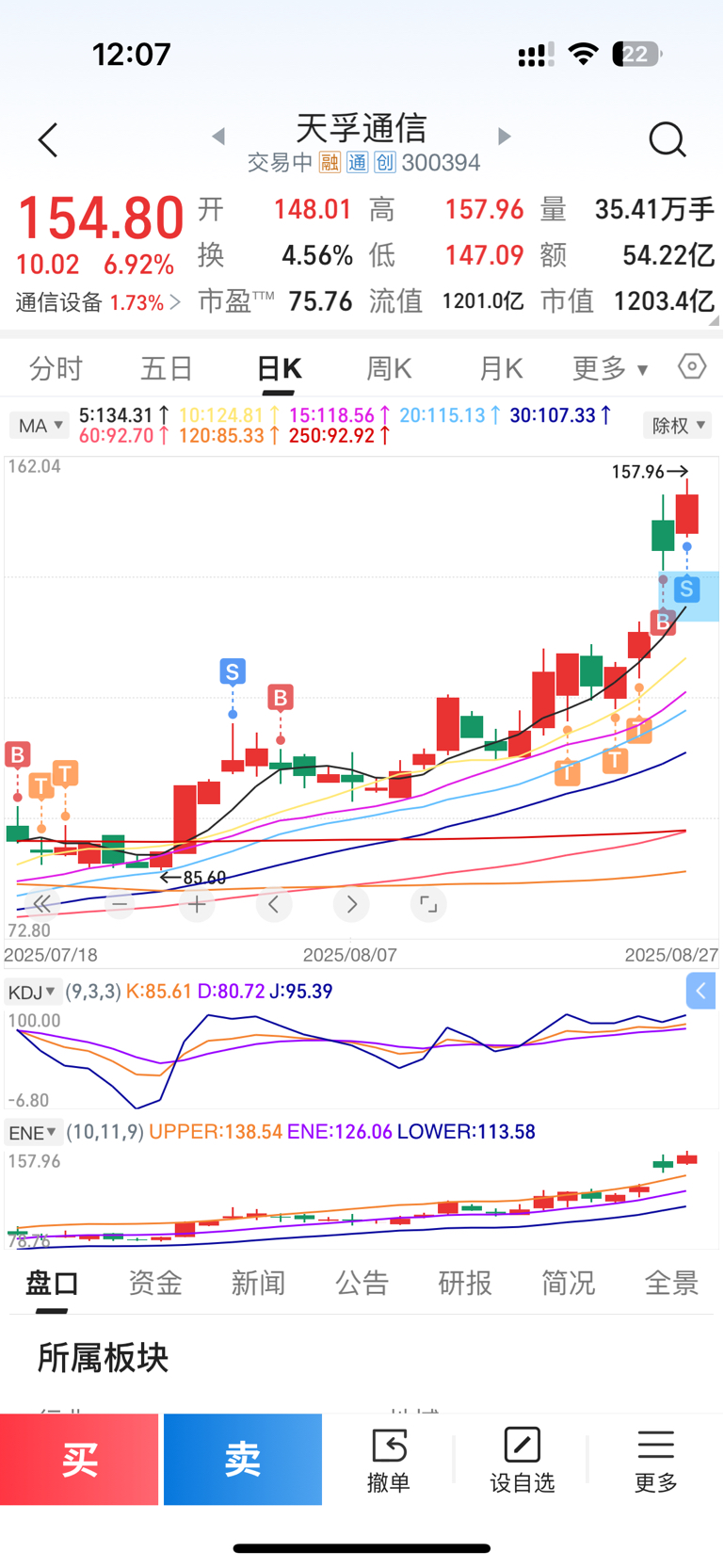Tap the ENE sub-chart candles

[362, 1199]
